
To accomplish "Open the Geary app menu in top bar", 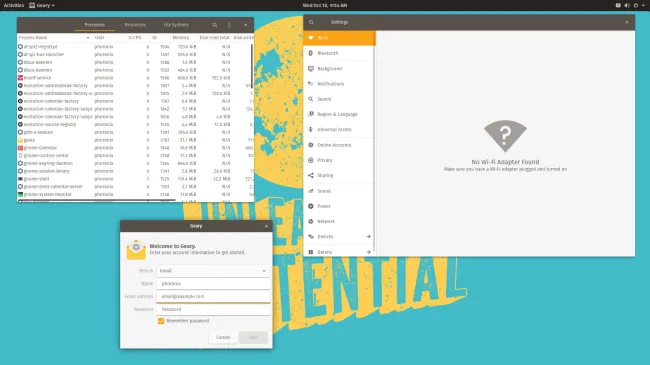I will [42, 5].
